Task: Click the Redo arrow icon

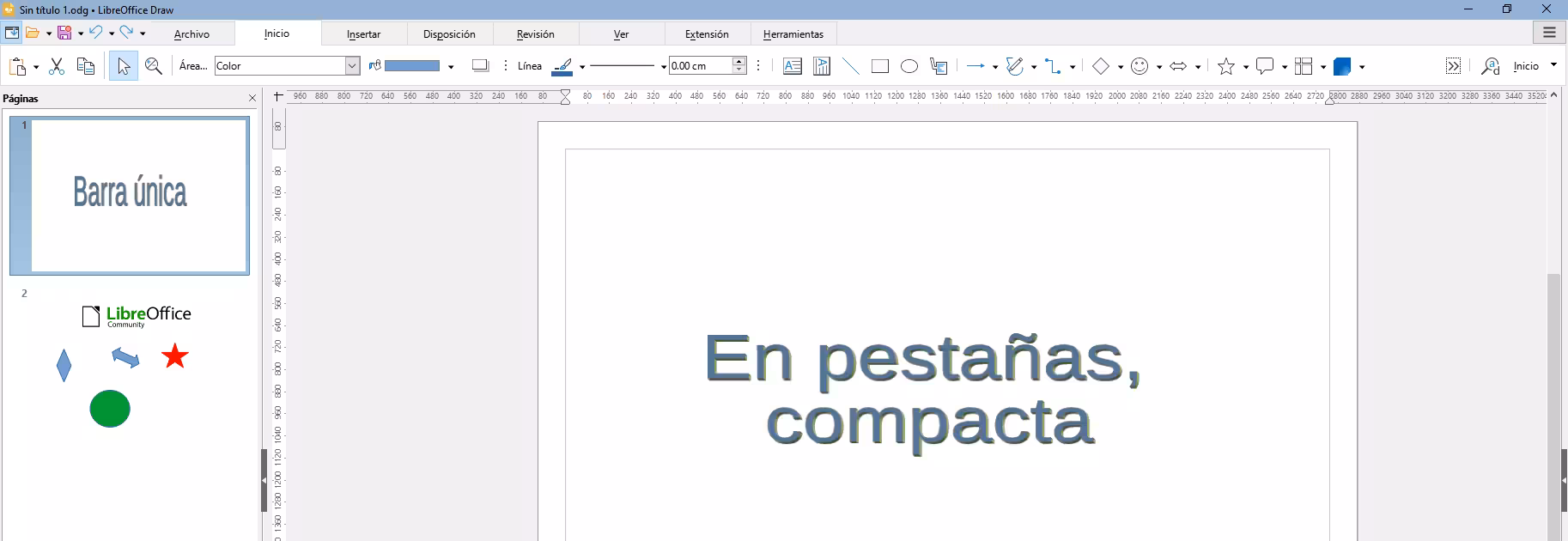Action: (127, 33)
